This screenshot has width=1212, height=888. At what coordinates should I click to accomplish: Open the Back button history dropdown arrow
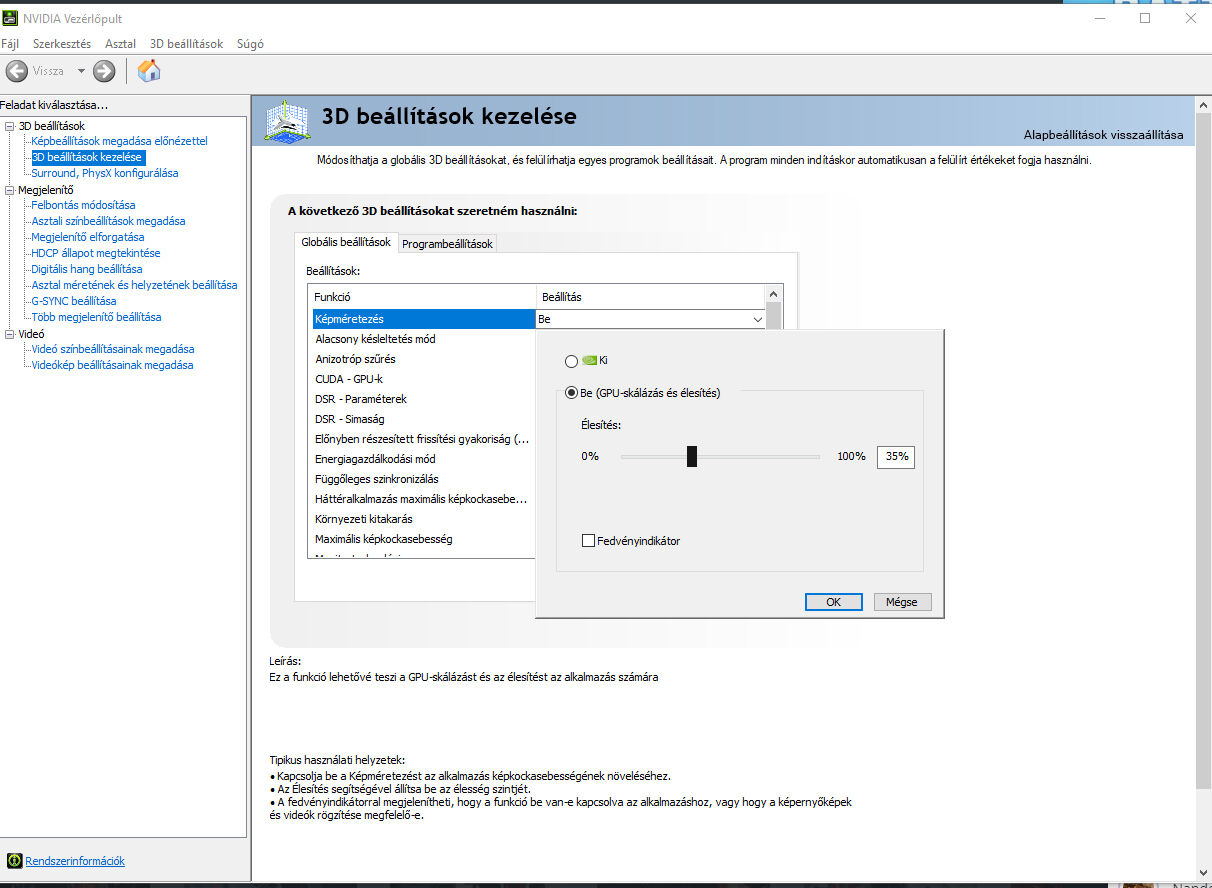coord(82,71)
